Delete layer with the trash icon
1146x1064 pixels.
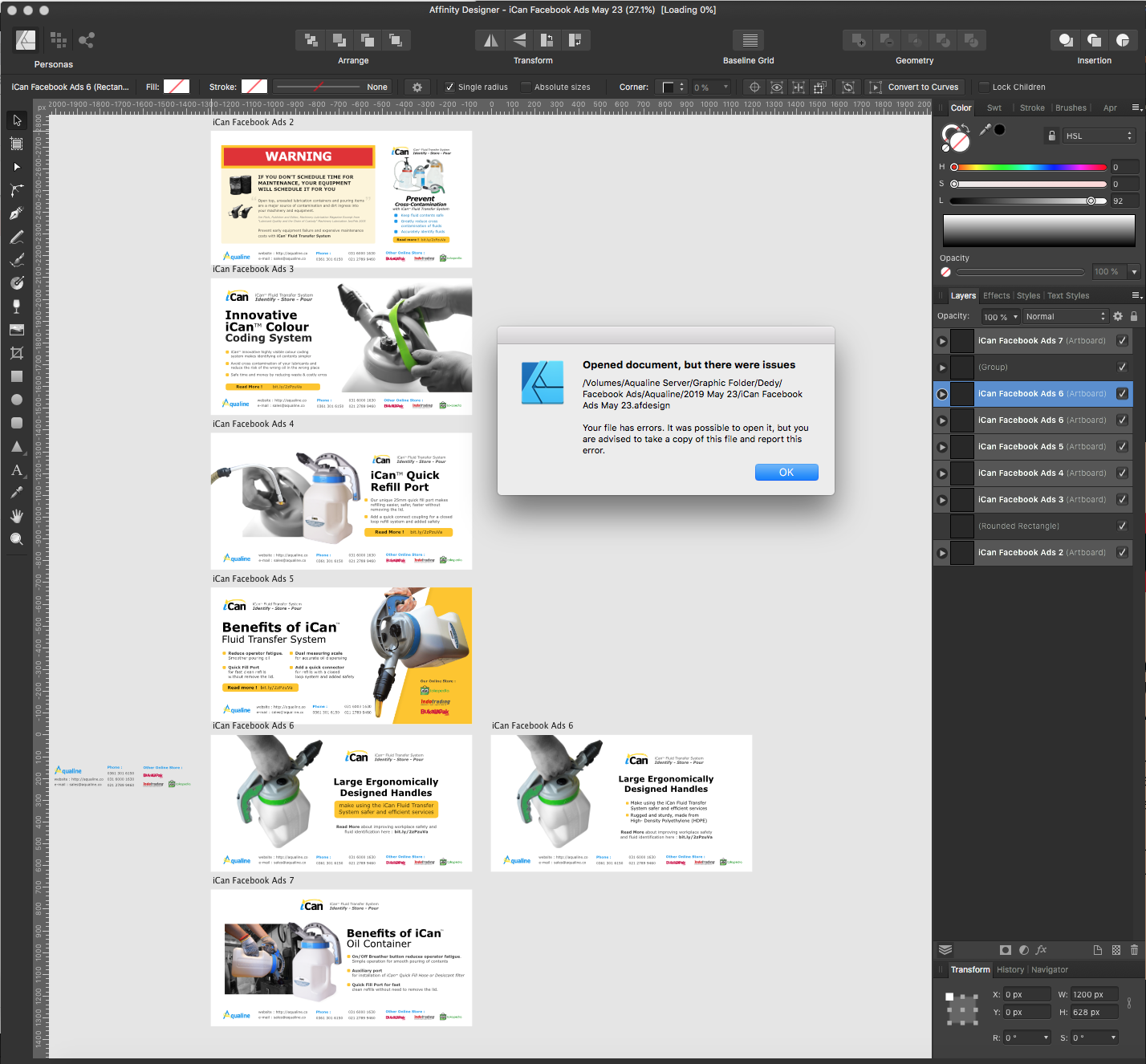(x=1134, y=950)
